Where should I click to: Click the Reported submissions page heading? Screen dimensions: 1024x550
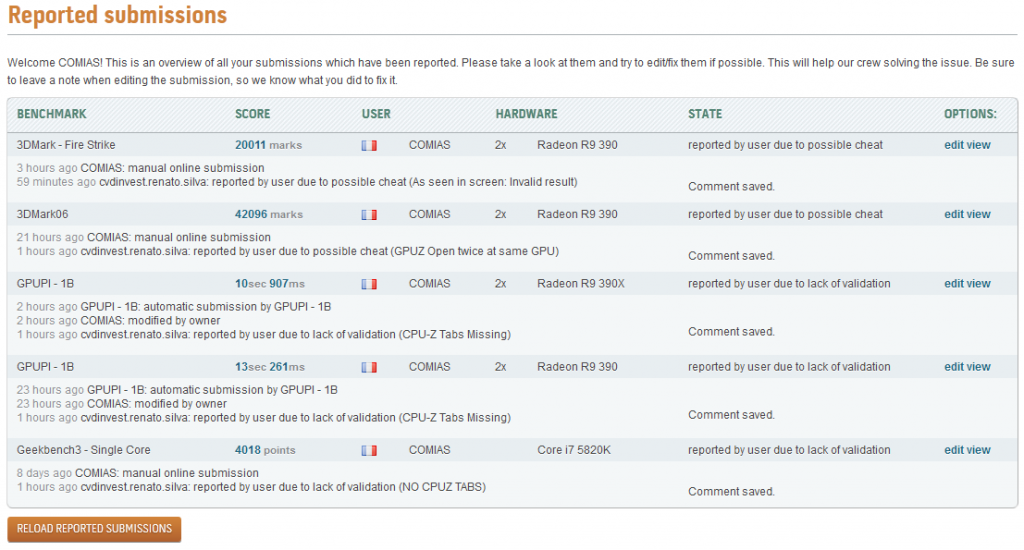[x=118, y=15]
